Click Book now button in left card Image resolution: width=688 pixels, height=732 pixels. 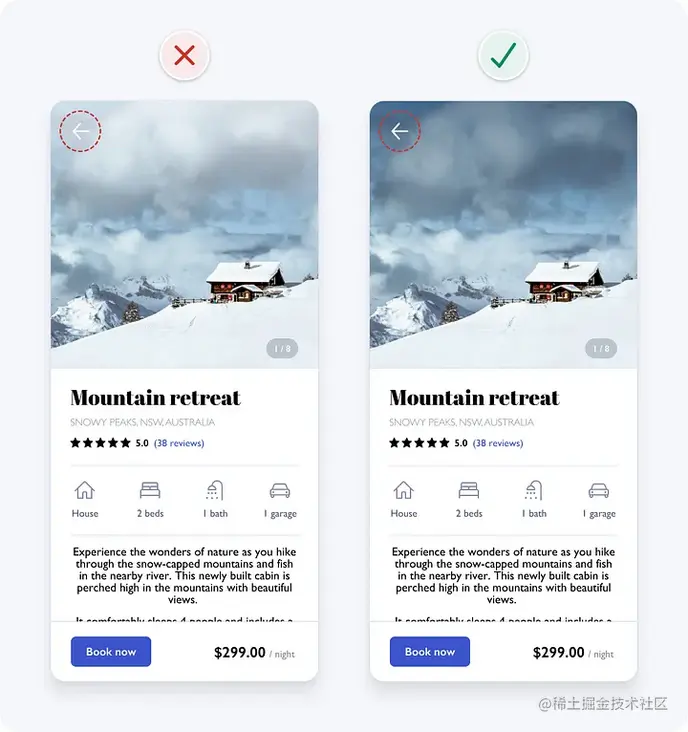coord(111,651)
